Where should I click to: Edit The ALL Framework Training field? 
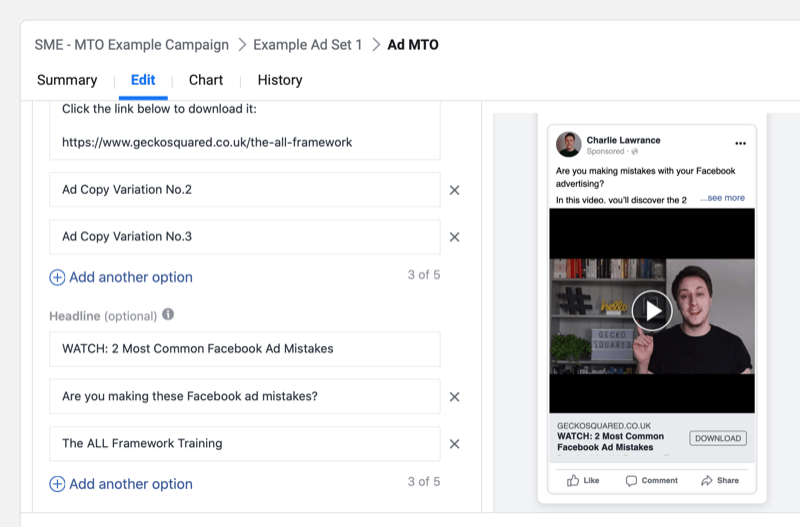click(244, 443)
